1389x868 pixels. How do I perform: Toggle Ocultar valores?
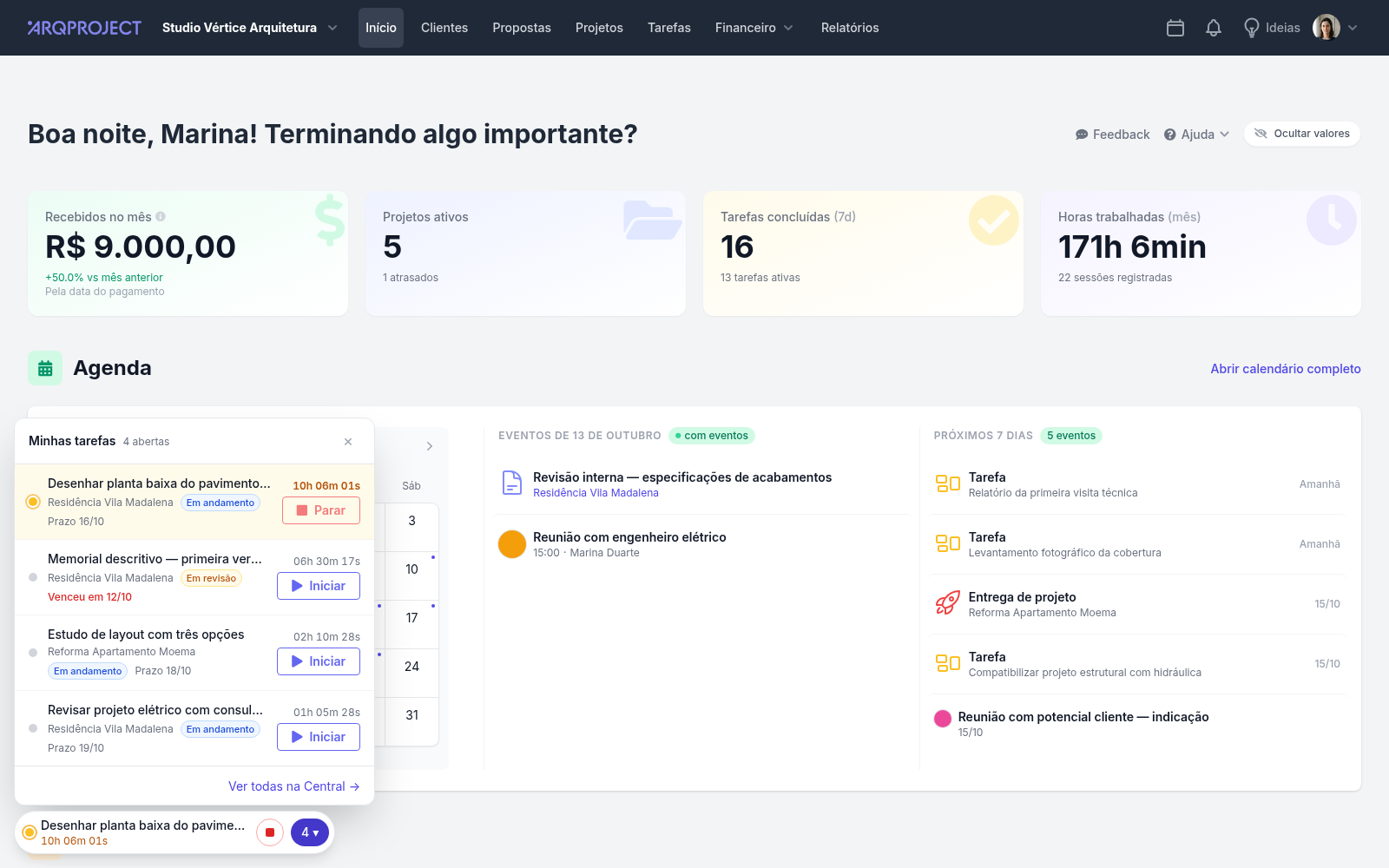click(x=1302, y=134)
